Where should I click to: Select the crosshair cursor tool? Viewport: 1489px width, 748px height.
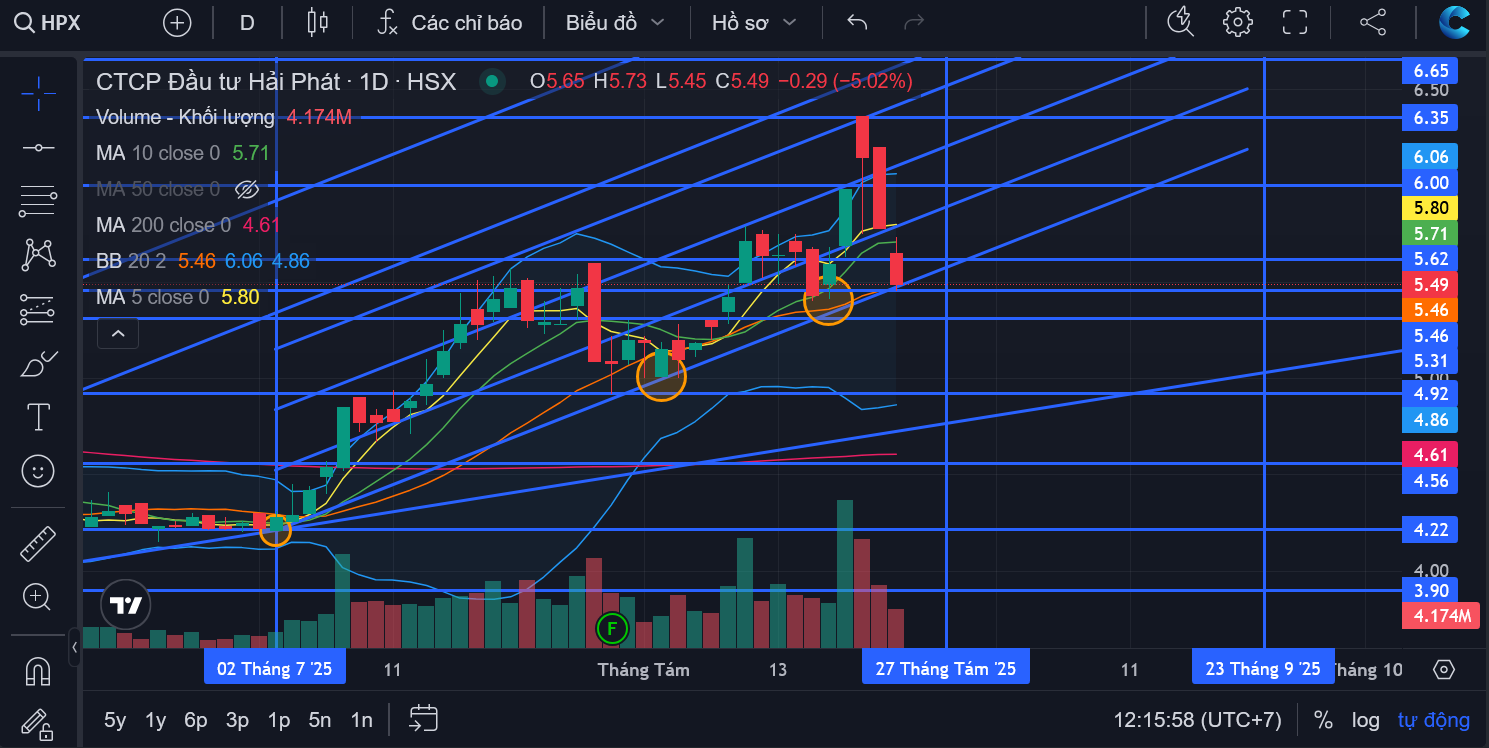[38, 93]
